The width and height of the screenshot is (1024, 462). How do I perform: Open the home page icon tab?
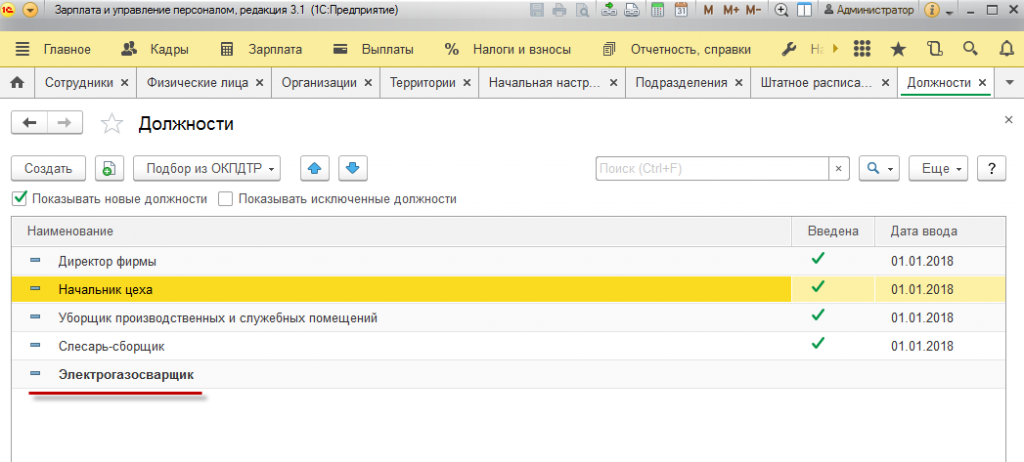18,83
